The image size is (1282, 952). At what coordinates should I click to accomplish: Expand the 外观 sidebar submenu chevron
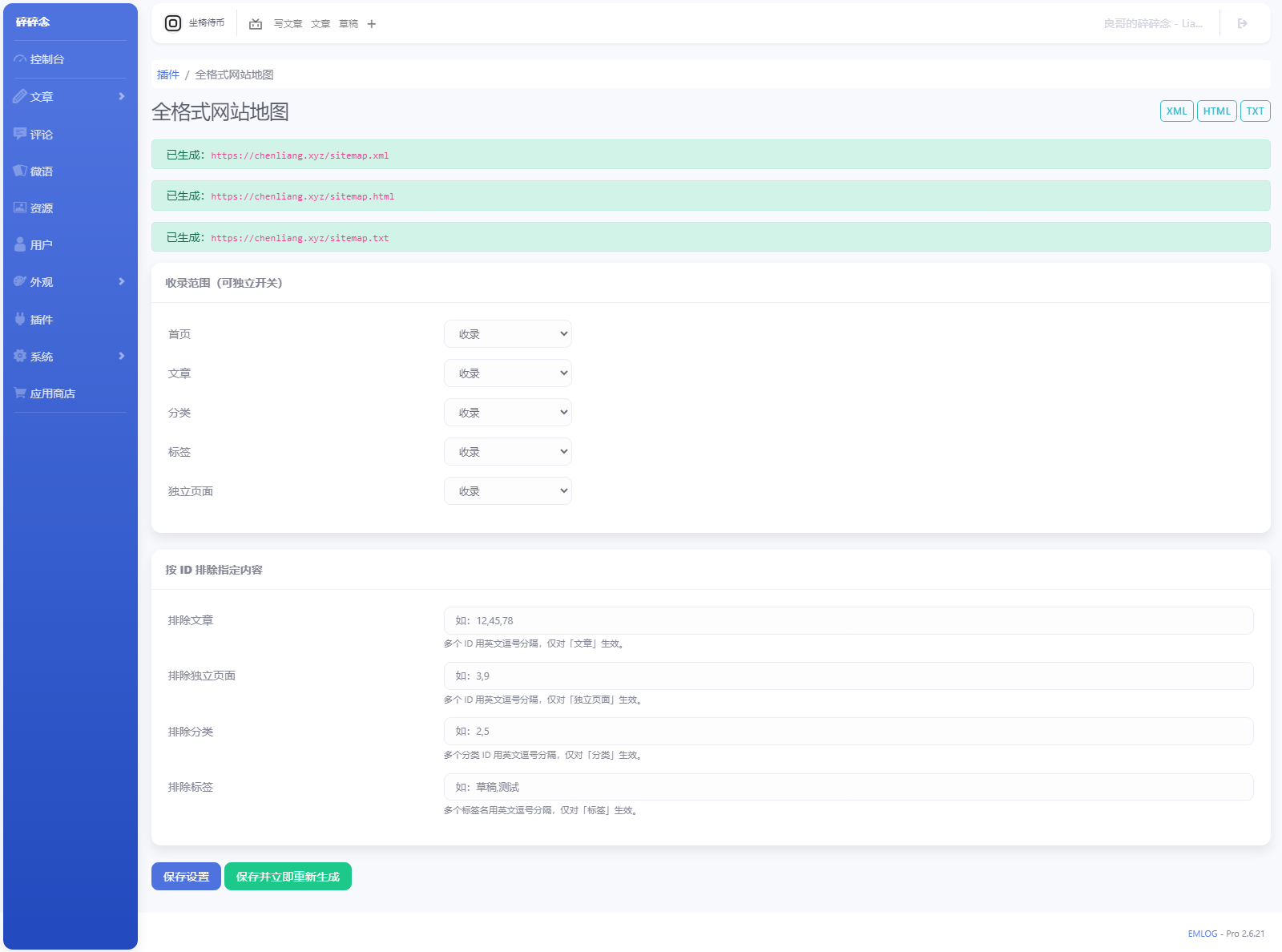pos(122,281)
